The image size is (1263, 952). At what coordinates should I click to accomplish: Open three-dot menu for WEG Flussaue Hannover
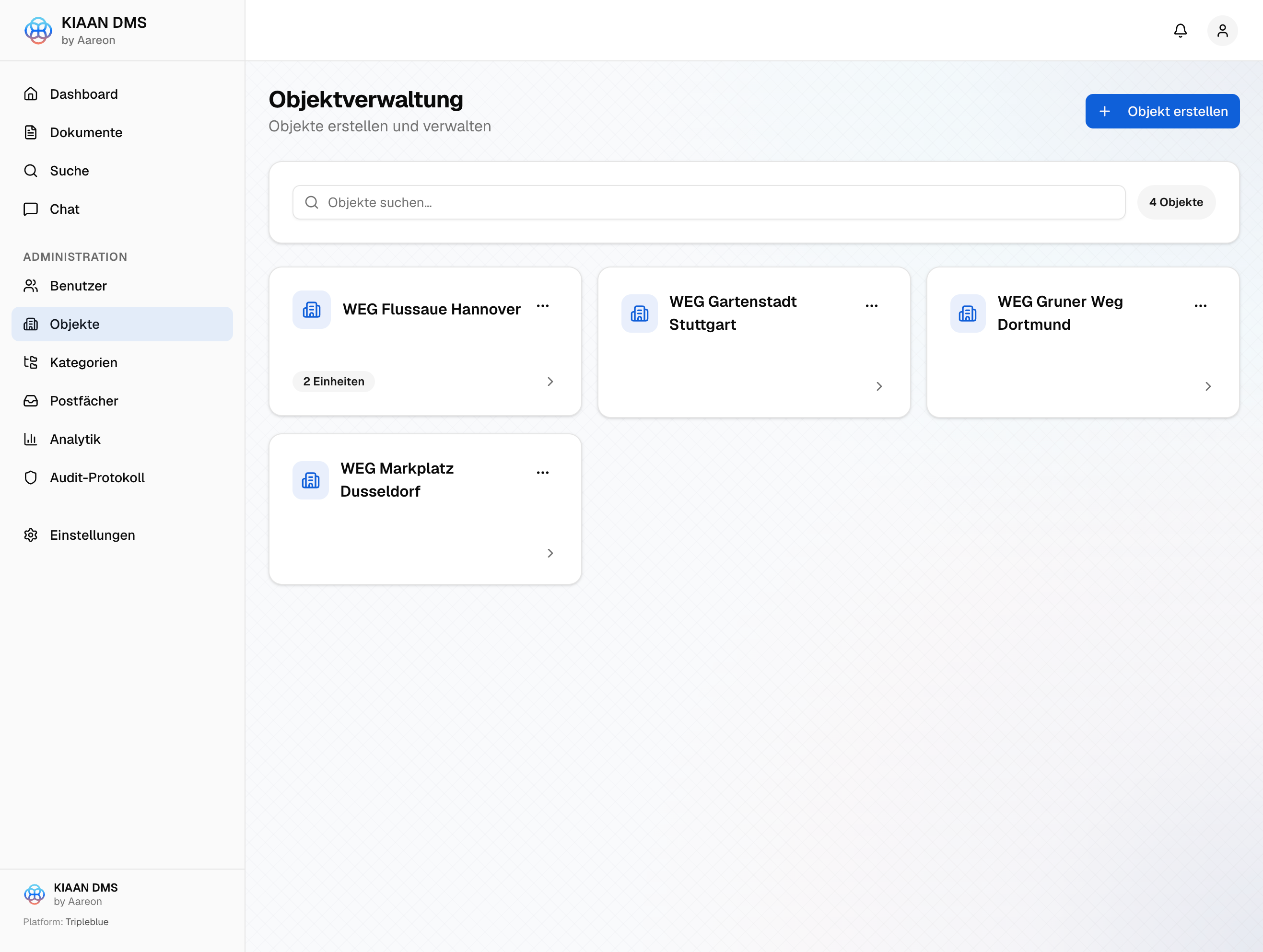[542, 306]
